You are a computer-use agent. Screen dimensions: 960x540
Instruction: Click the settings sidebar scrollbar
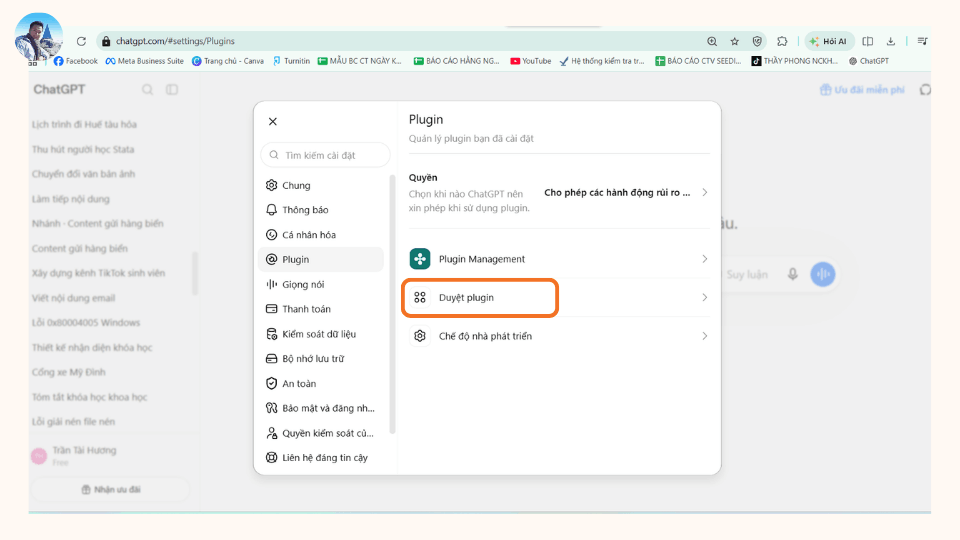click(x=392, y=304)
